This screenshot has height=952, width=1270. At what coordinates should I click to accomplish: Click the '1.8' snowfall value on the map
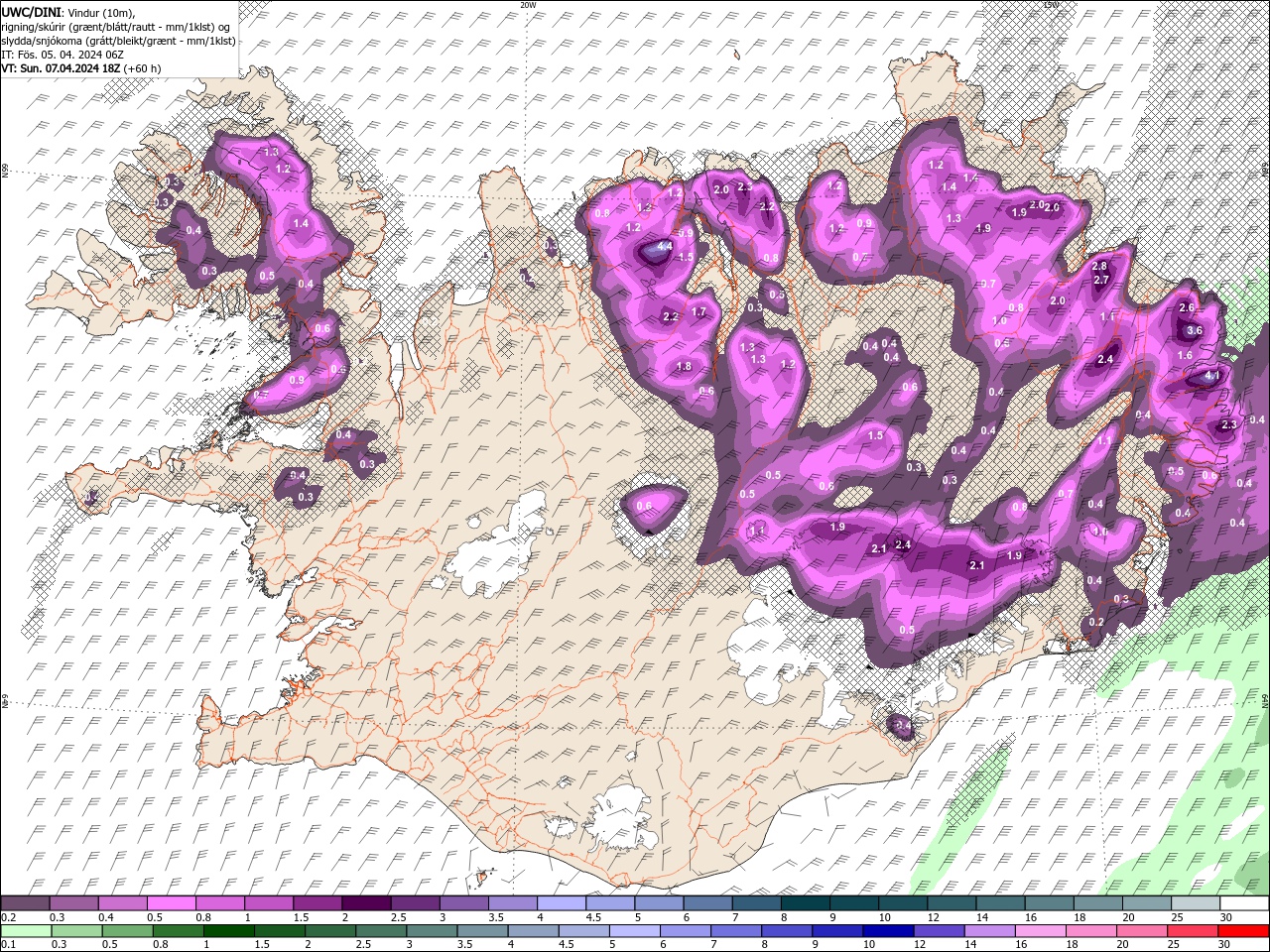[x=684, y=367]
